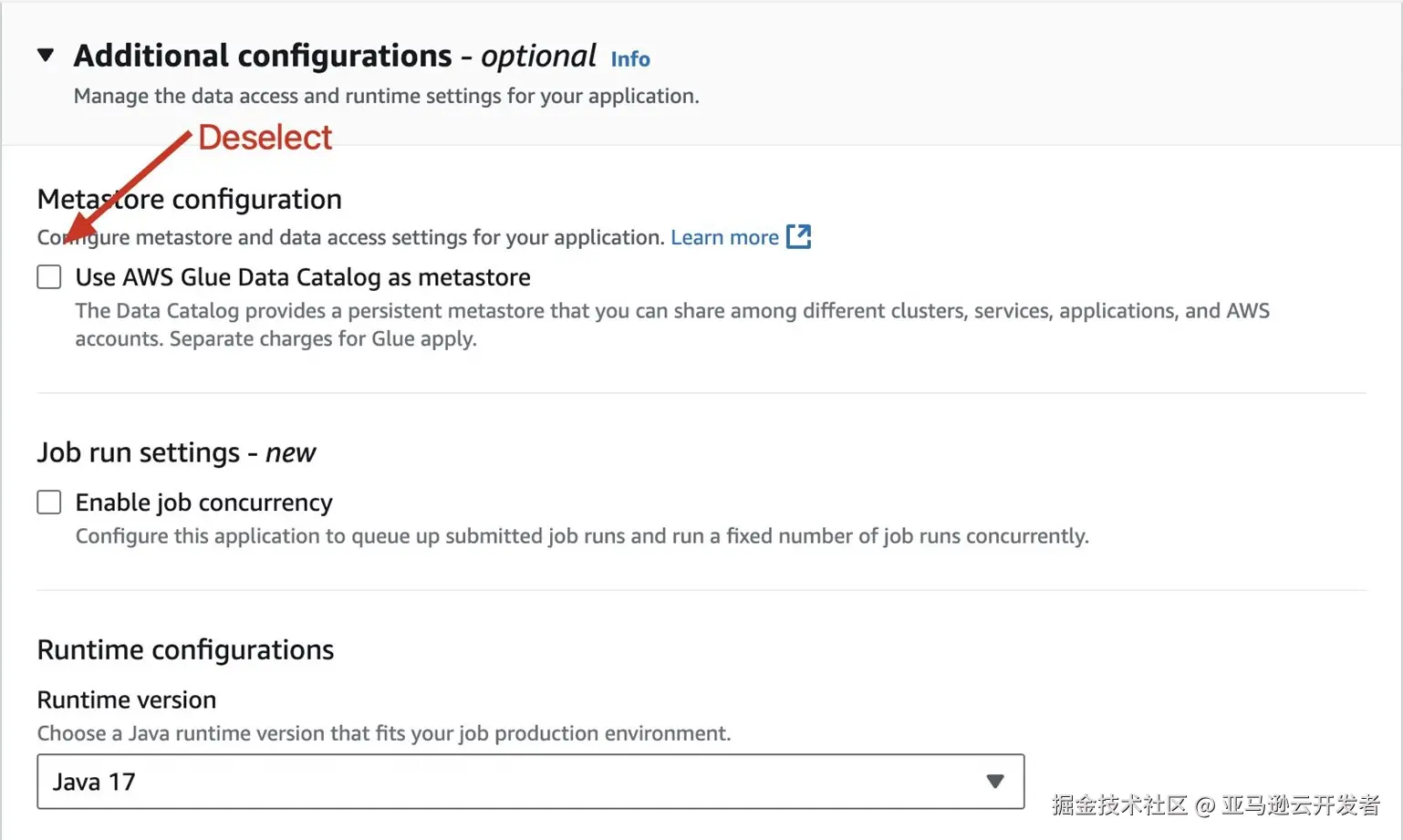Click the 'Use AWS Glue Data Catalog as metastore' label

(x=303, y=277)
